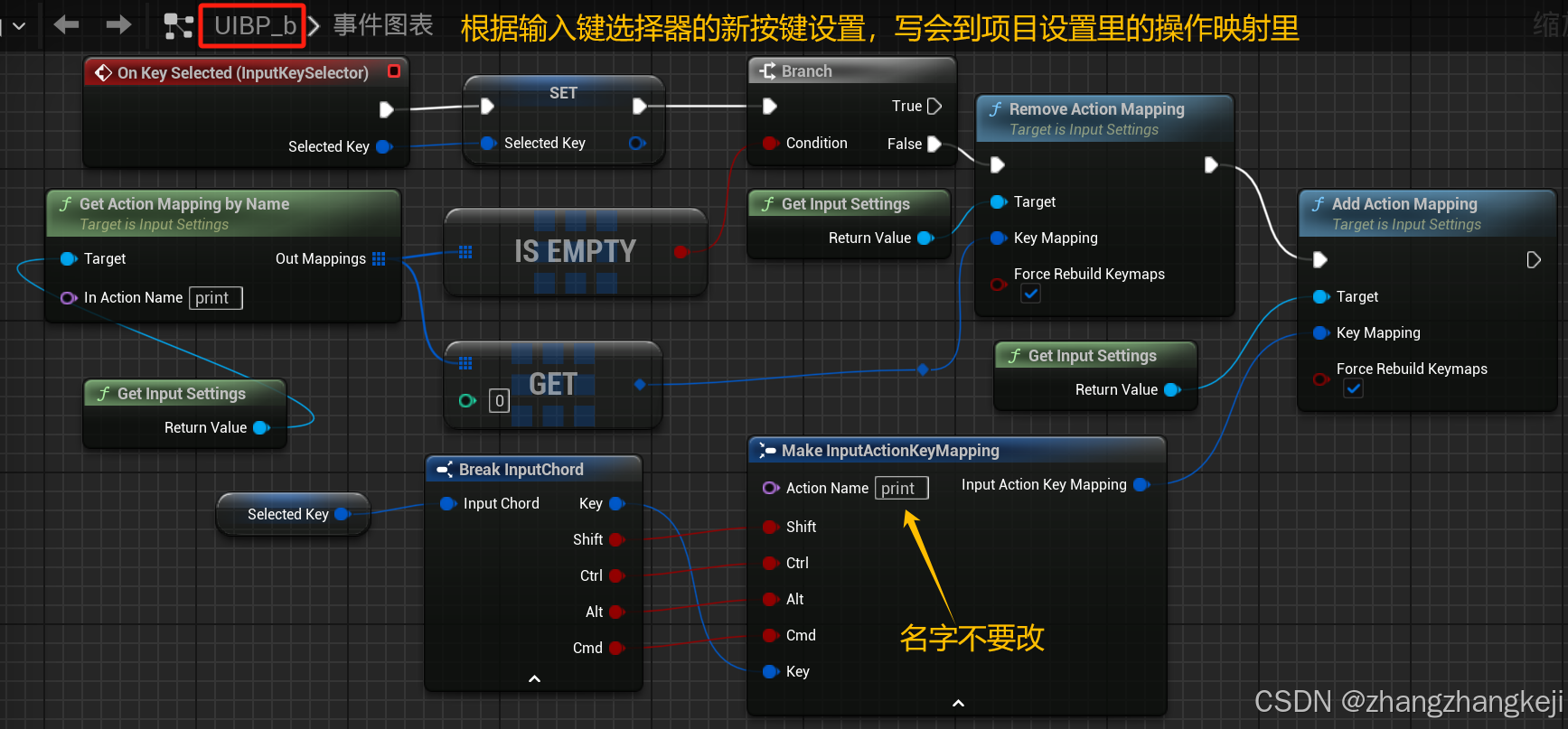Click the GET node output pin

(x=640, y=385)
